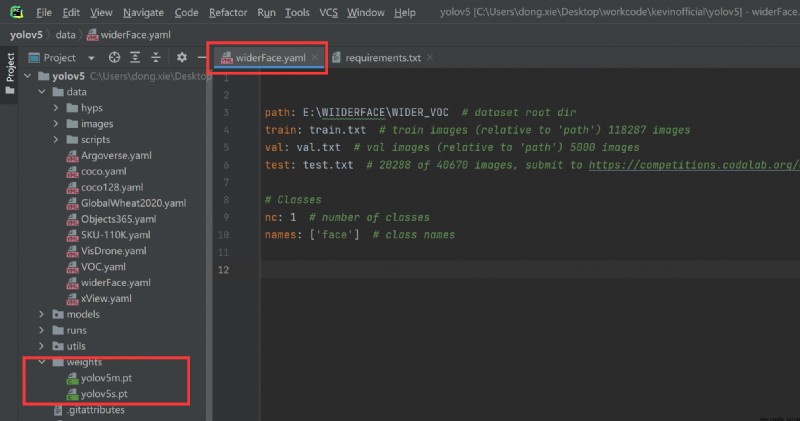Screen dimensions: 800x421
Task: Expand the scripts folder
Action: pos(56,139)
